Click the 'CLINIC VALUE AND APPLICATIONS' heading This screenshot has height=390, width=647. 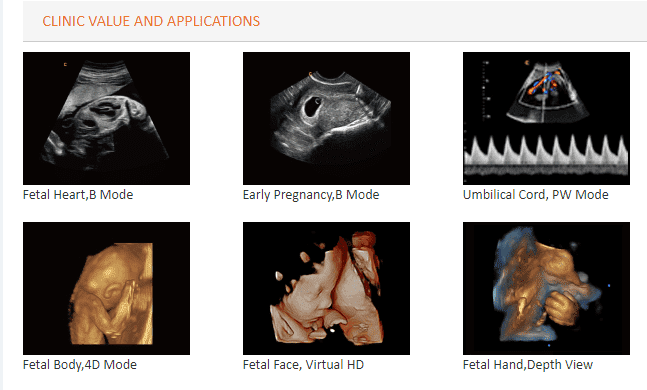(x=151, y=21)
